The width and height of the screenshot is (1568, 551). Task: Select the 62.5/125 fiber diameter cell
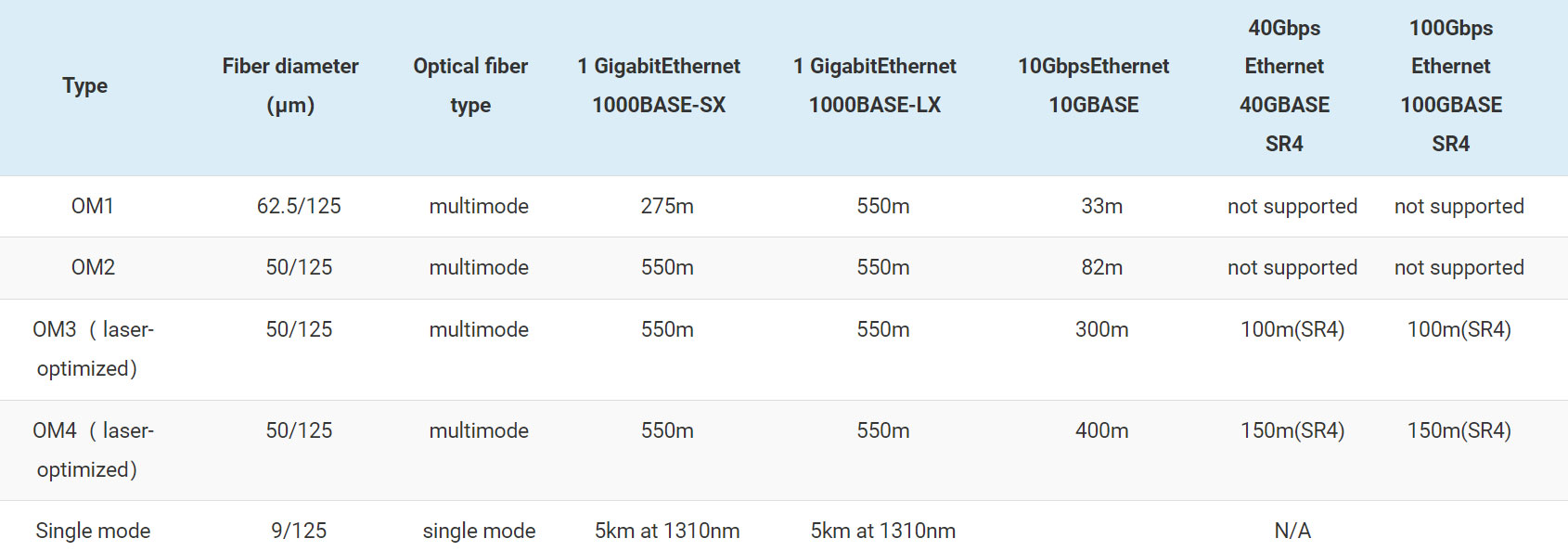click(x=299, y=206)
